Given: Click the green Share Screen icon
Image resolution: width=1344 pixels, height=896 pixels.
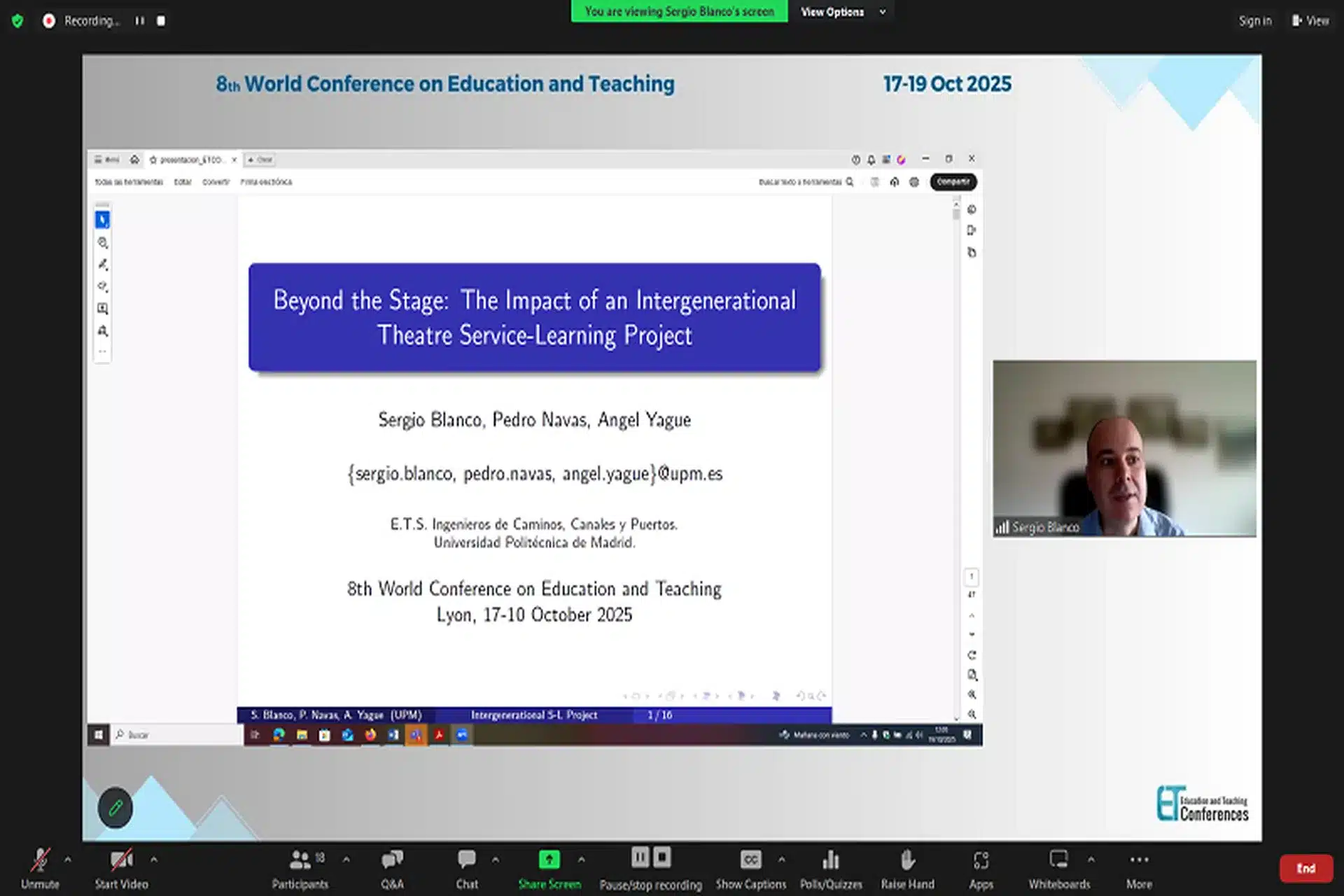Looking at the screenshot, I should coord(549,860).
